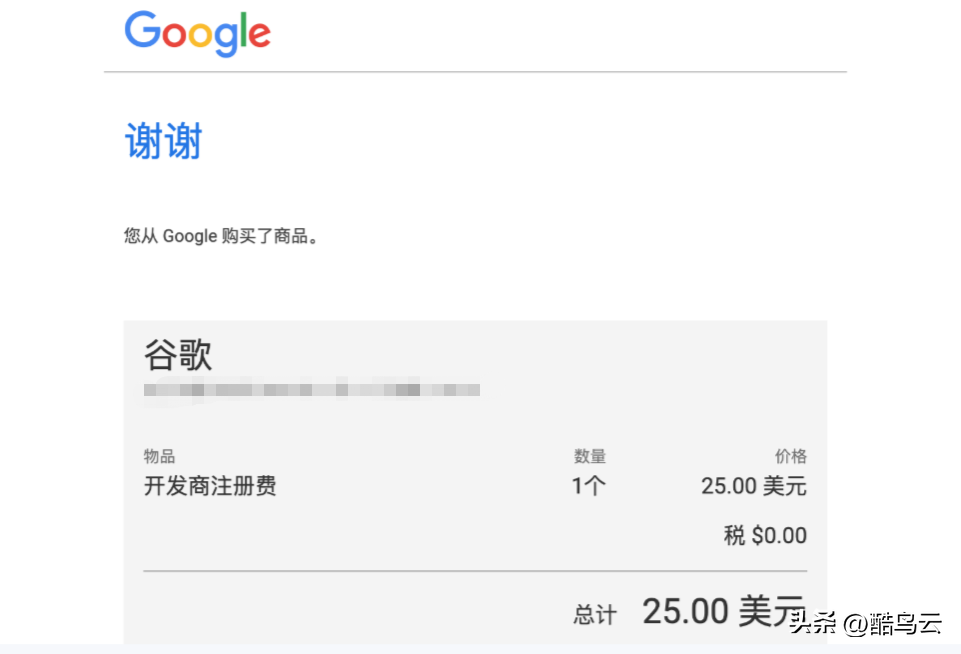This screenshot has width=961, height=654.
Task: Click the large total 25.00 美元
Action: [x=722, y=611]
